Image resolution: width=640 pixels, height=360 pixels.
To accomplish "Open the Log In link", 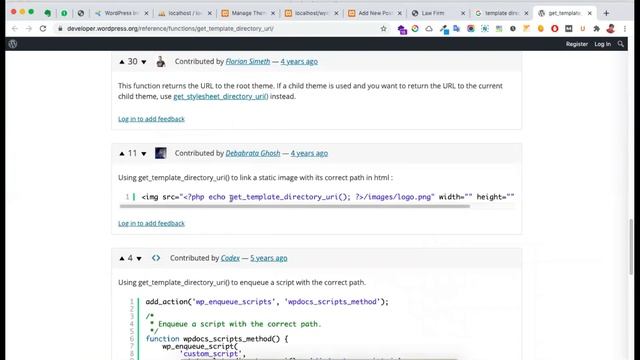I will pos(602,44).
